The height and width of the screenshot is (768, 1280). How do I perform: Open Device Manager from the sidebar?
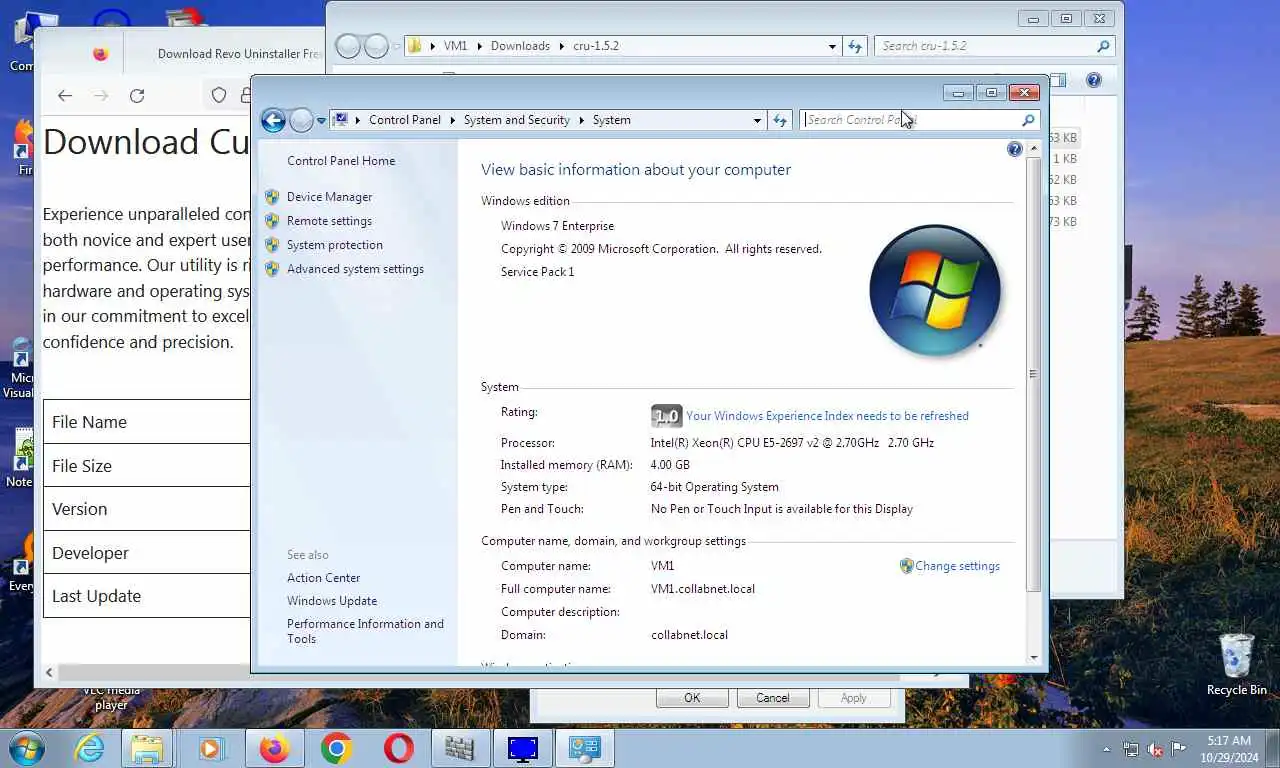click(x=329, y=197)
